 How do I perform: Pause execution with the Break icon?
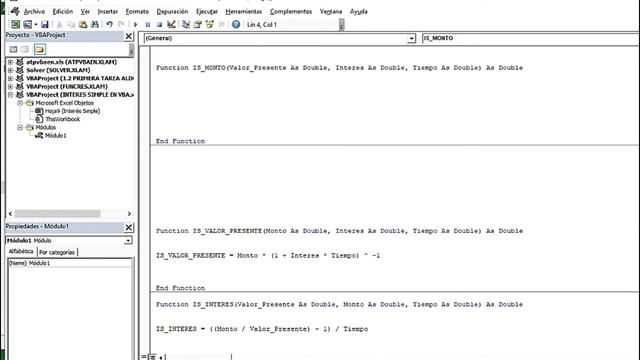click(147, 24)
